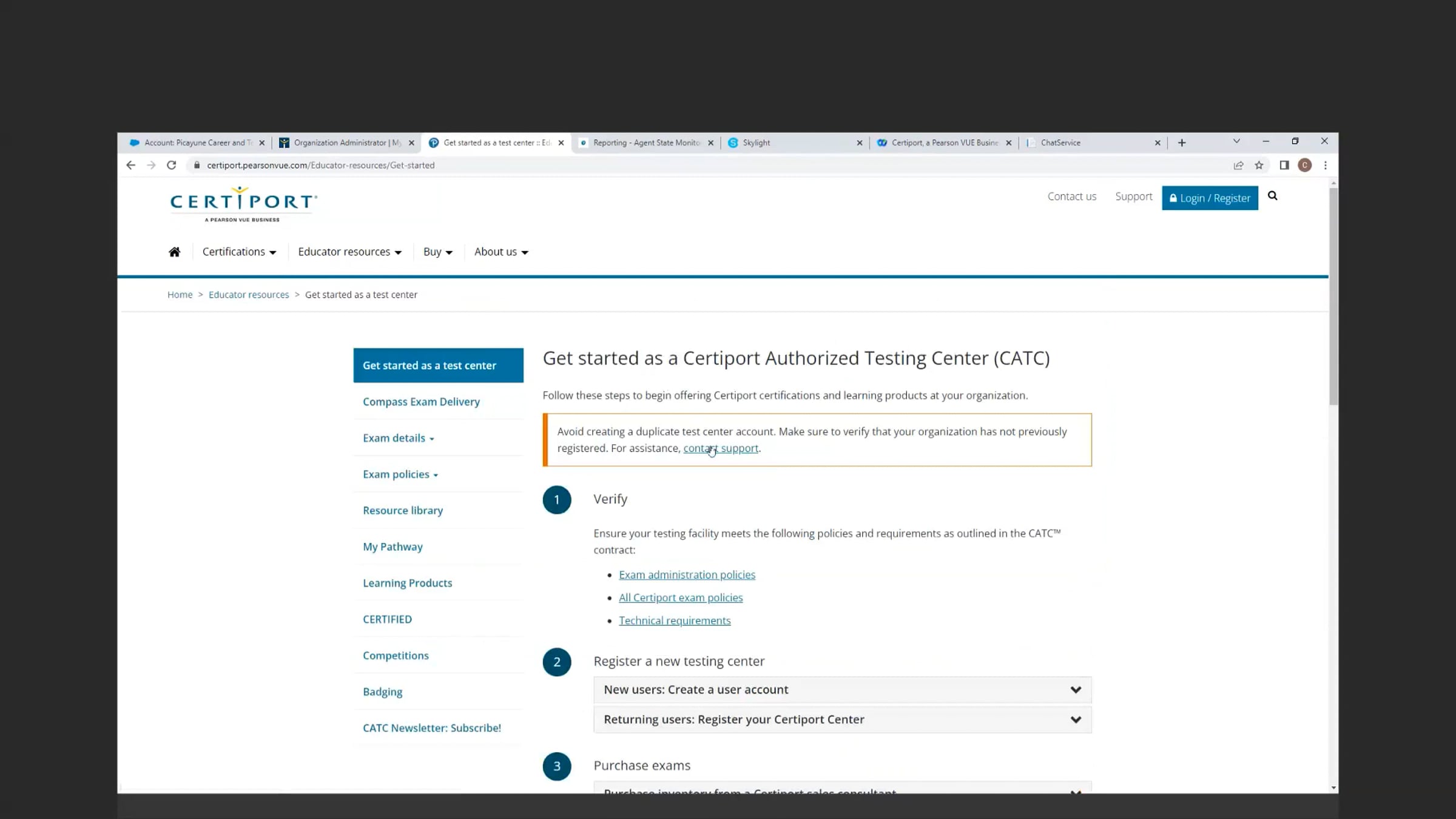Open Compass Exam Delivery in sidebar
1456x819 pixels.
[421, 402]
